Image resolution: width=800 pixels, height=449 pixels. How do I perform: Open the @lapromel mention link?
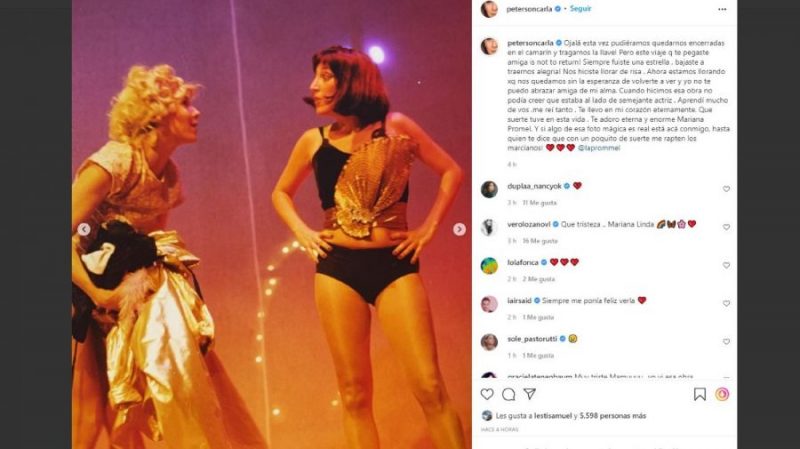pyautogui.click(x=599, y=148)
